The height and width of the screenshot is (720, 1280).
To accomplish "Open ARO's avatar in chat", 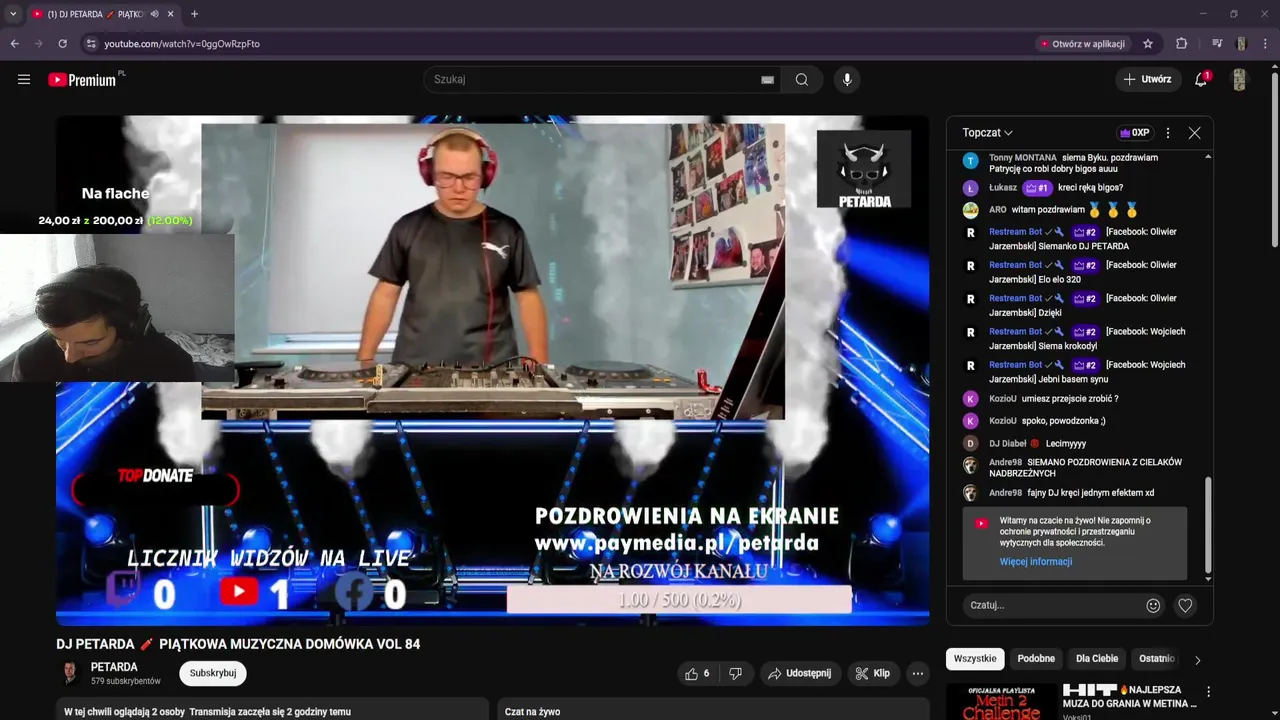I will 970,210.
